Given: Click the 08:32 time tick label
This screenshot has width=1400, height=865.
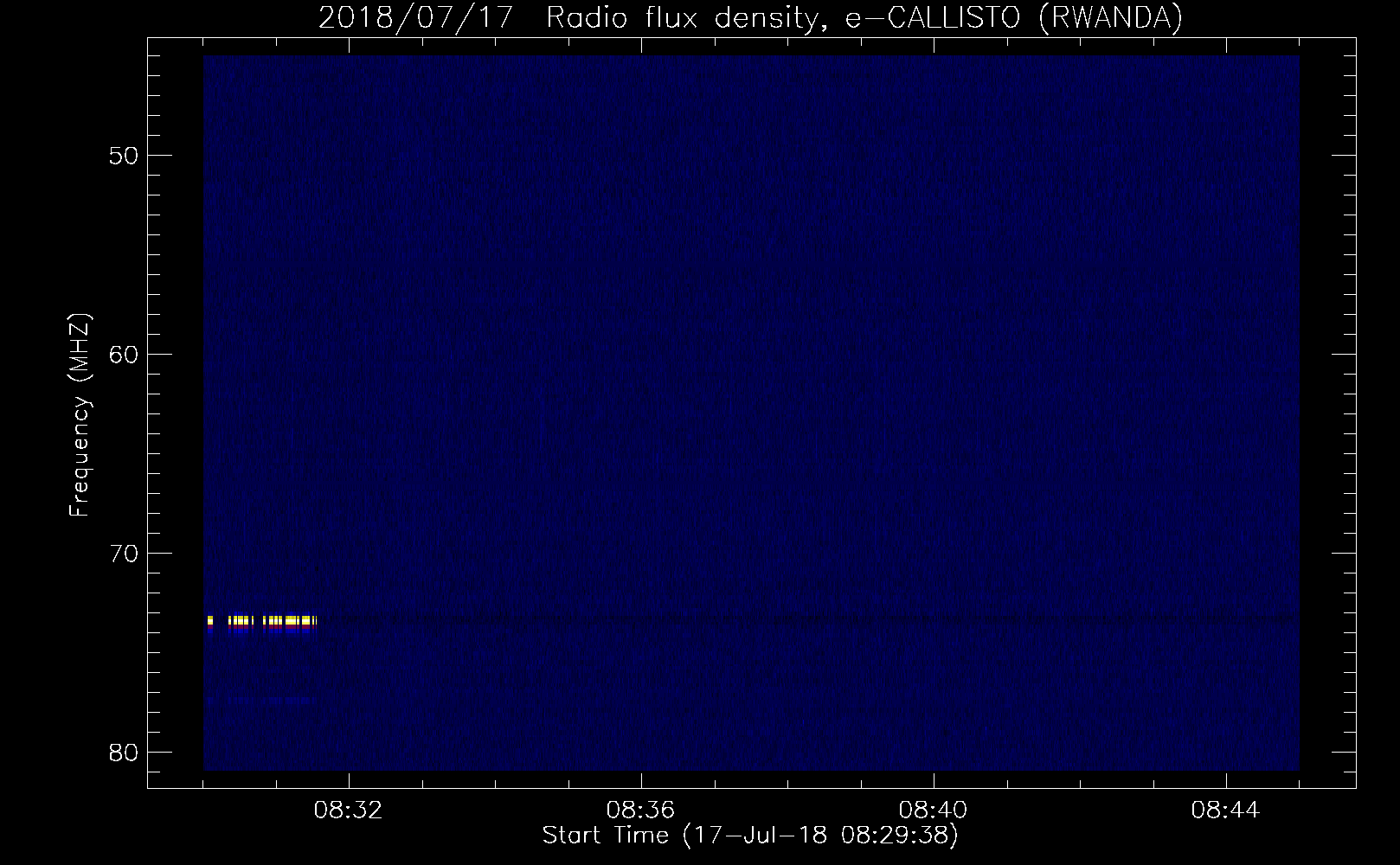Looking at the screenshot, I should pyautogui.click(x=349, y=811).
